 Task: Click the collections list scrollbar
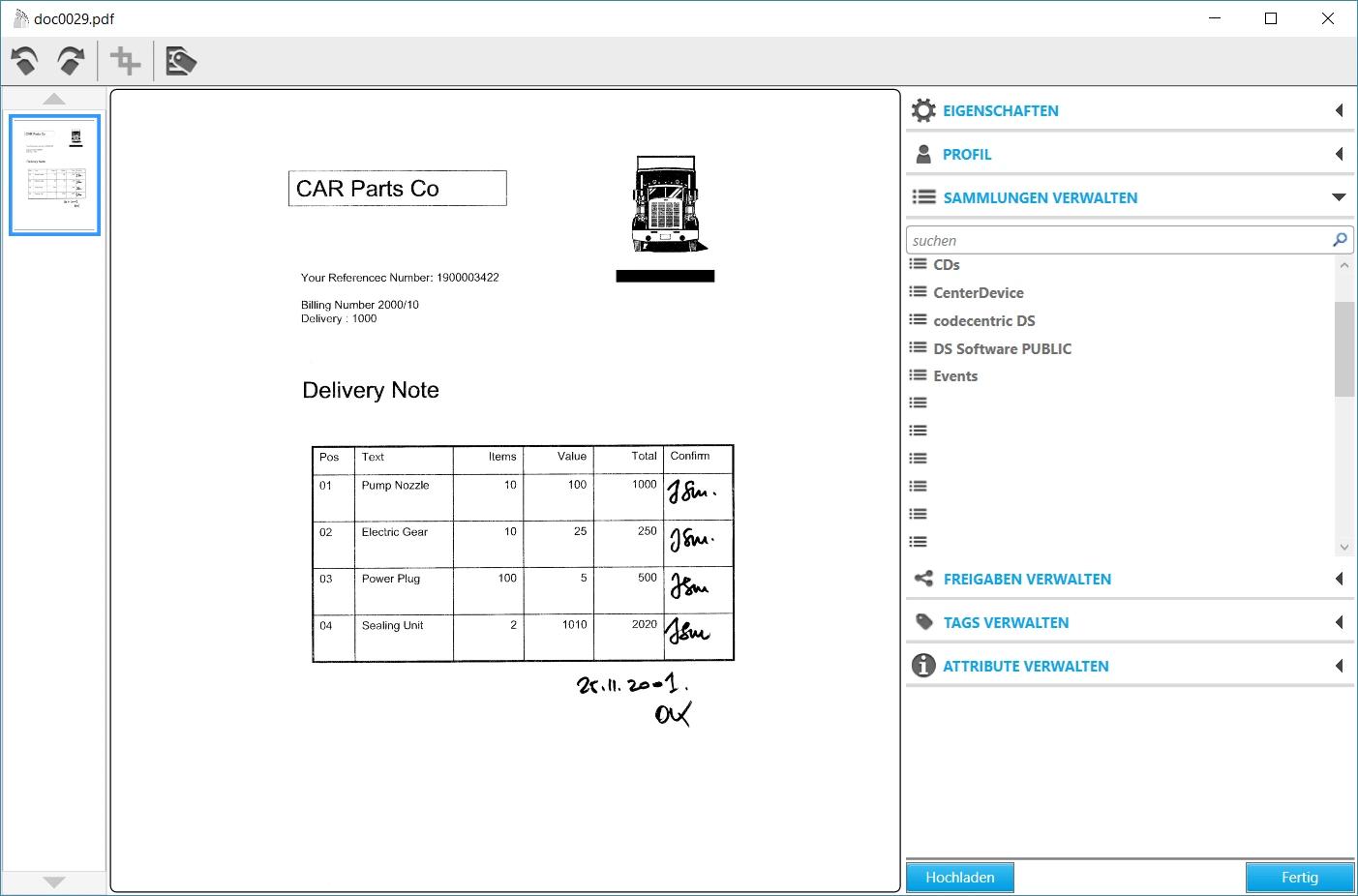[1343, 349]
